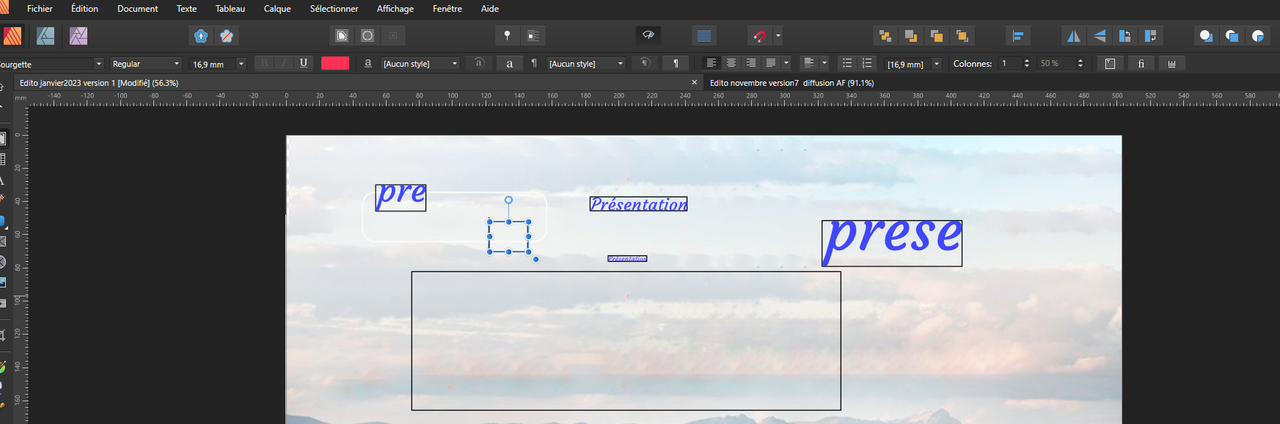
Task: Toggle italic formatting
Action: pyautogui.click(x=284, y=63)
